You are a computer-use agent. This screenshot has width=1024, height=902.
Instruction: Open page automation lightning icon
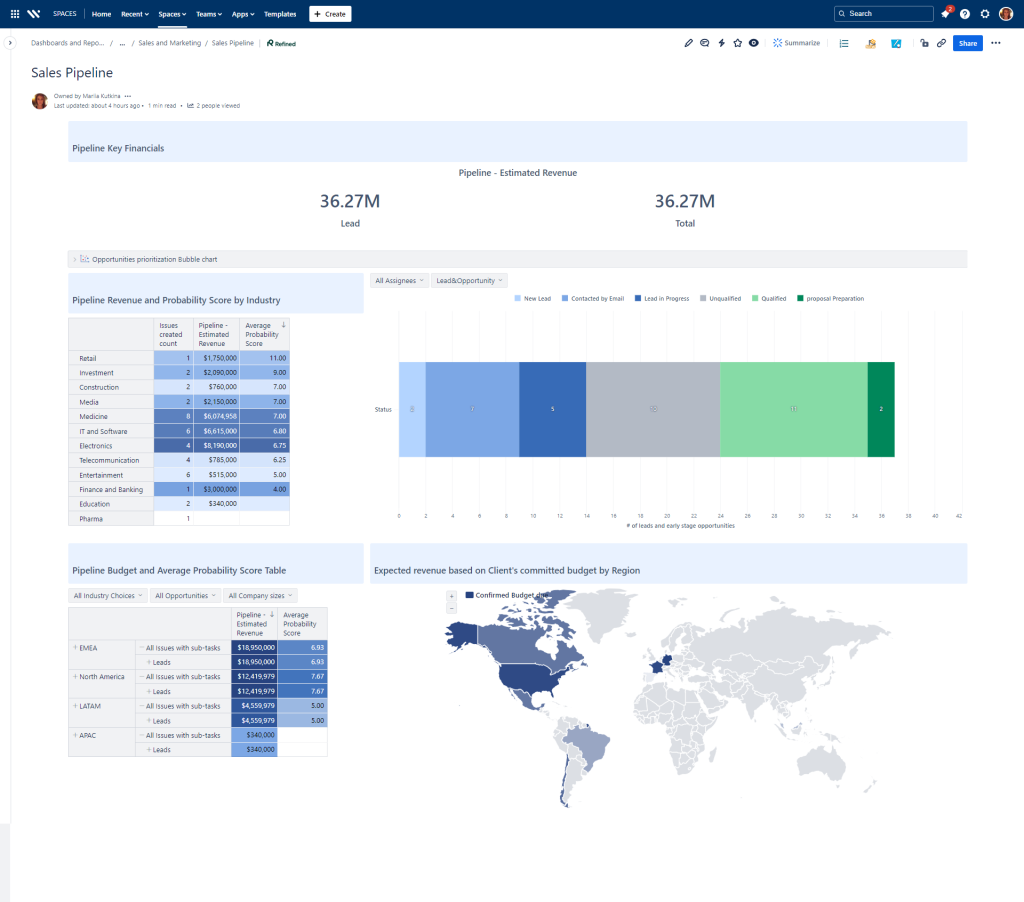click(721, 43)
